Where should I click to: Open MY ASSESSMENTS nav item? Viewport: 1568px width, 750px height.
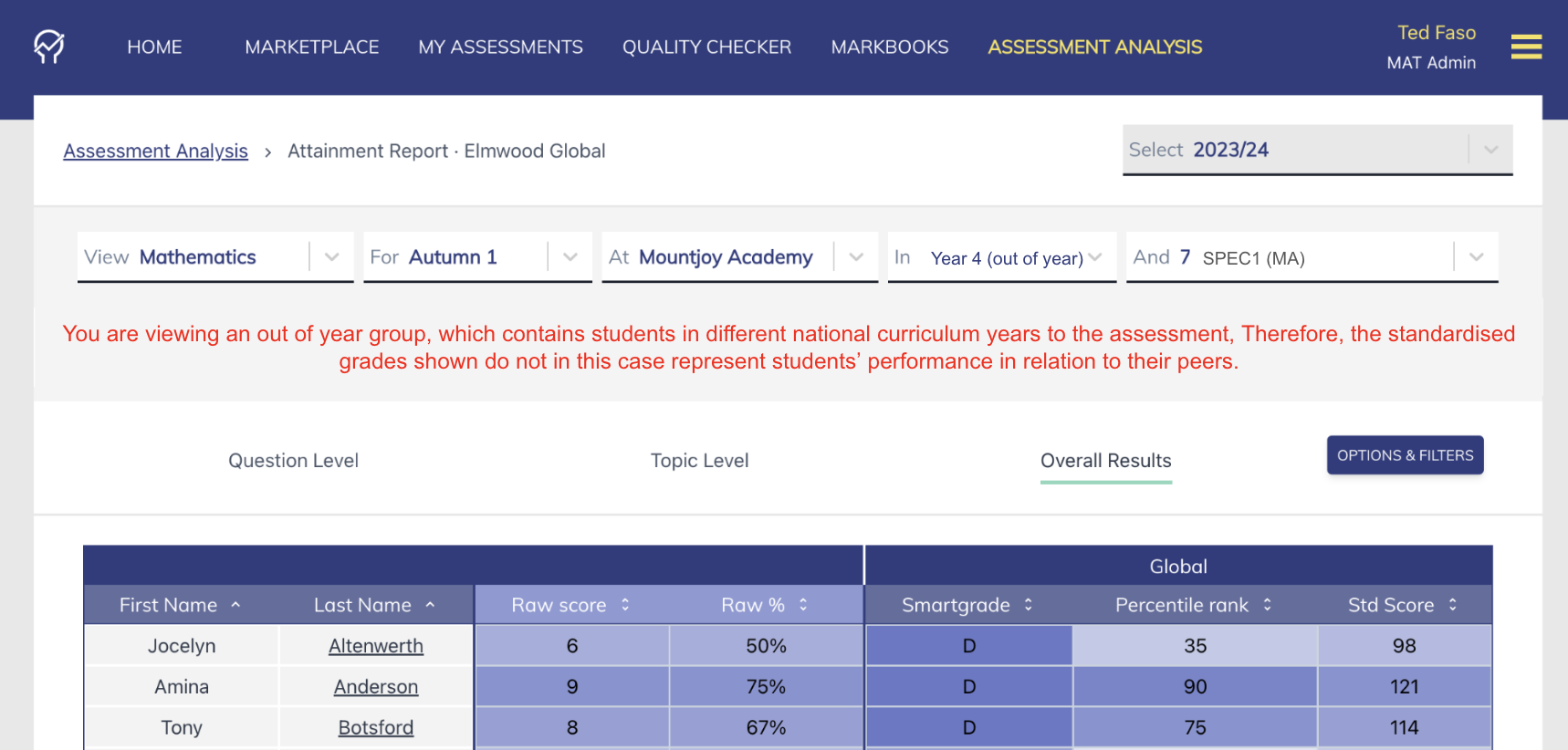pos(500,47)
